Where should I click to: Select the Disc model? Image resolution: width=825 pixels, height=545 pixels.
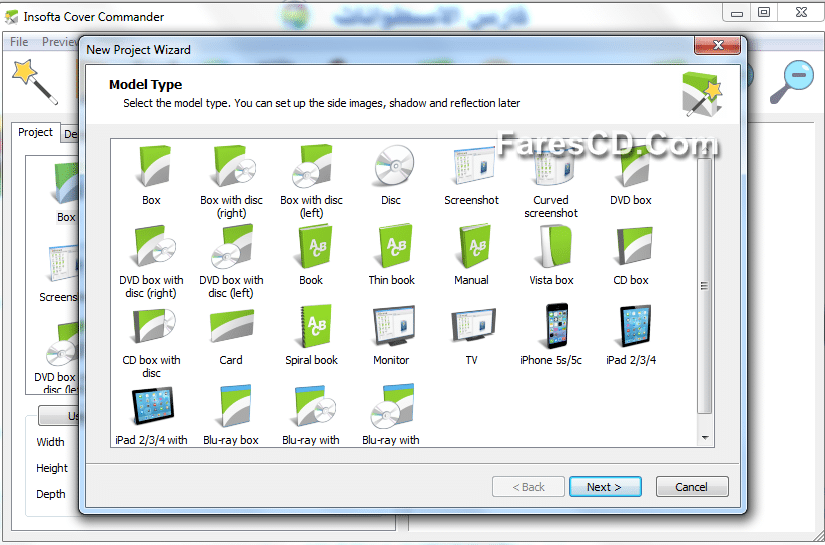[391, 176]
